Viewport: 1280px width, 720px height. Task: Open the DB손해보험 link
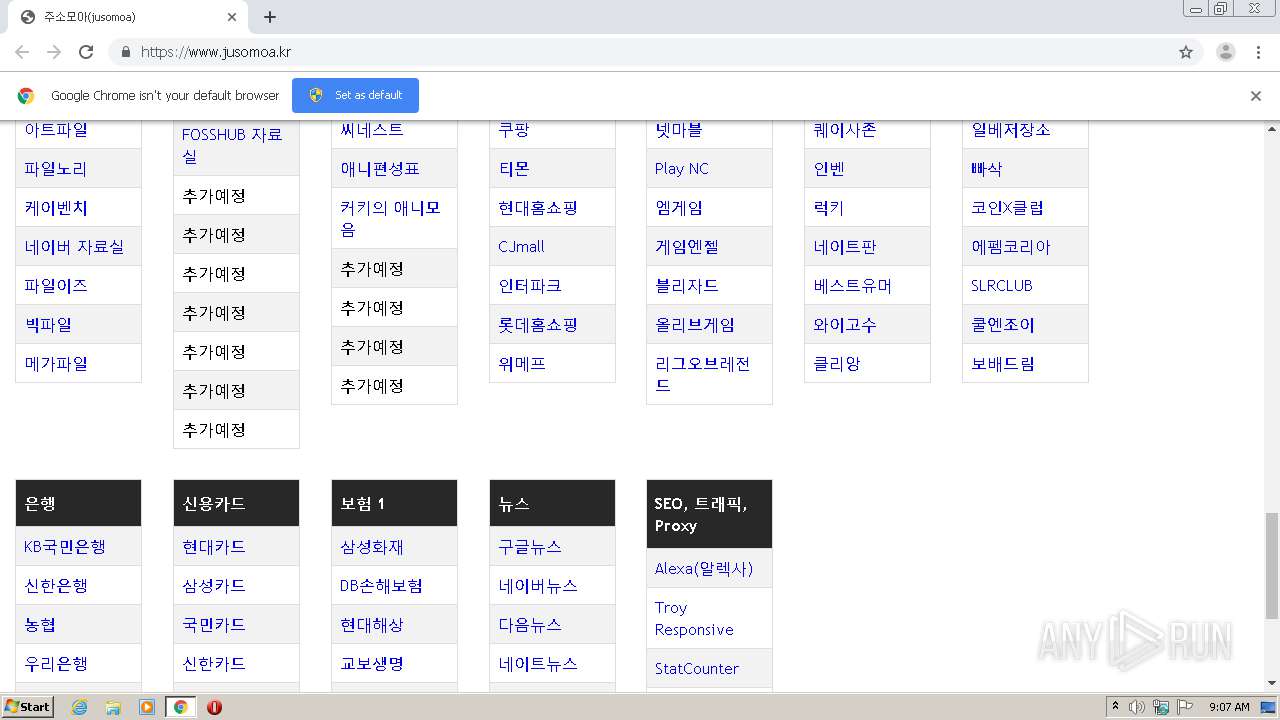[x=381, y=586]
